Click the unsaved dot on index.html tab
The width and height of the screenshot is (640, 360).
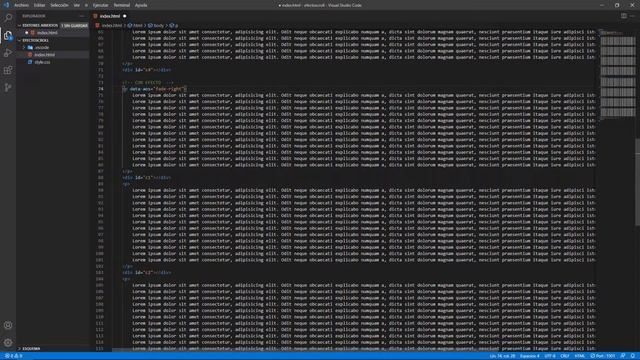[124, 16]
